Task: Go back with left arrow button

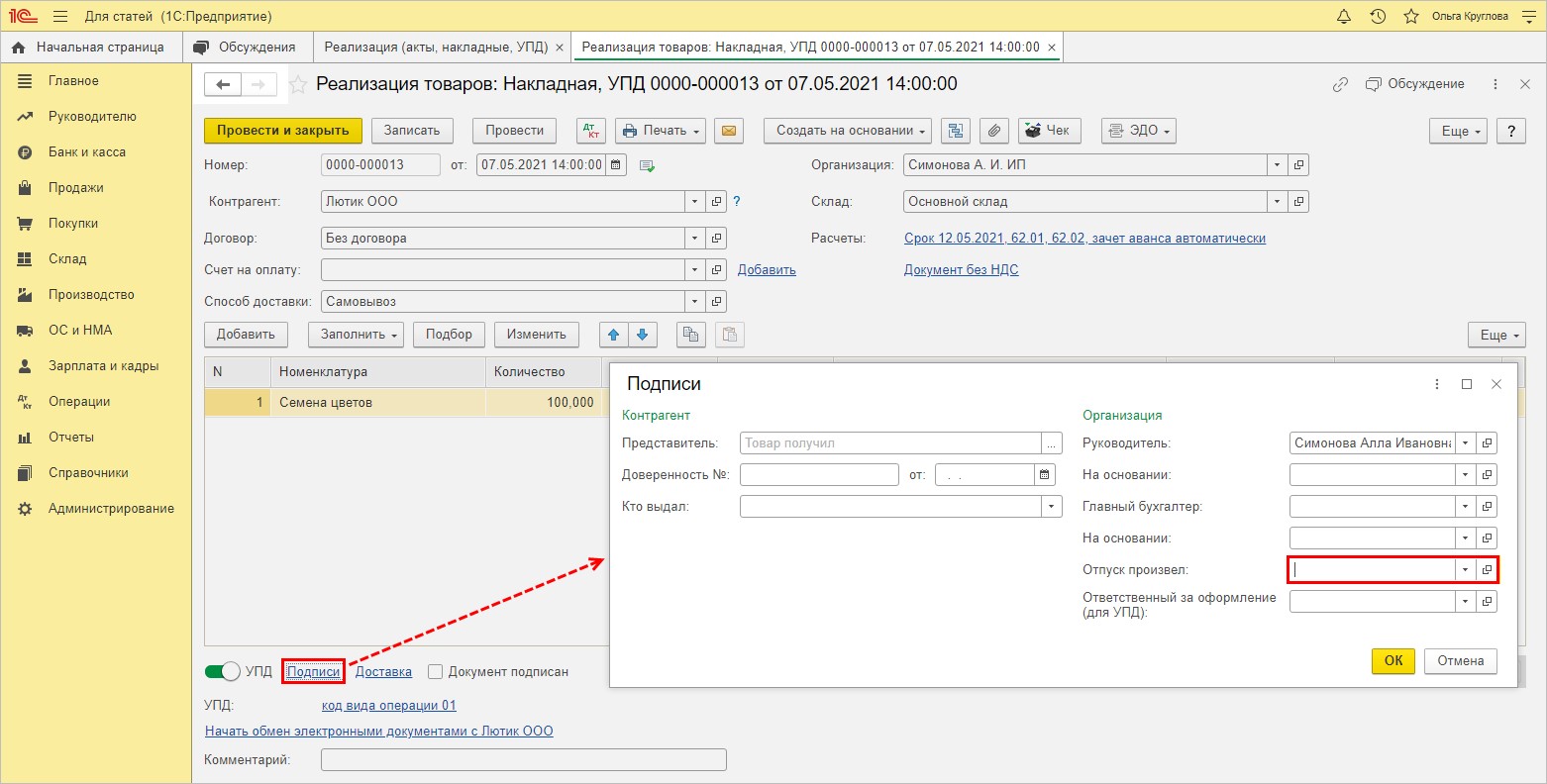Action: pyautogui.click(x=223, y=85)
